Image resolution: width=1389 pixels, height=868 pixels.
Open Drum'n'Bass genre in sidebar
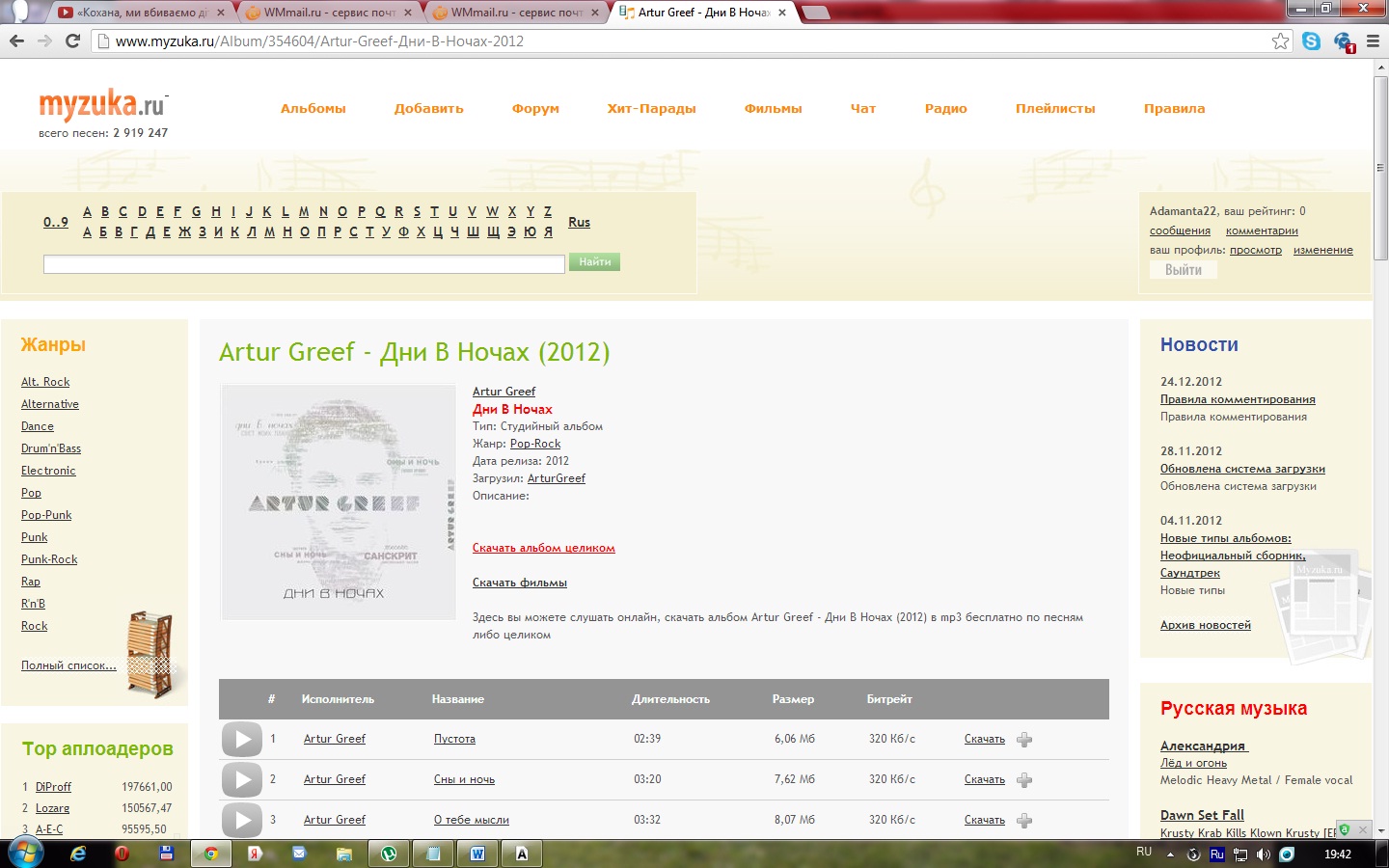click(51, 448)
